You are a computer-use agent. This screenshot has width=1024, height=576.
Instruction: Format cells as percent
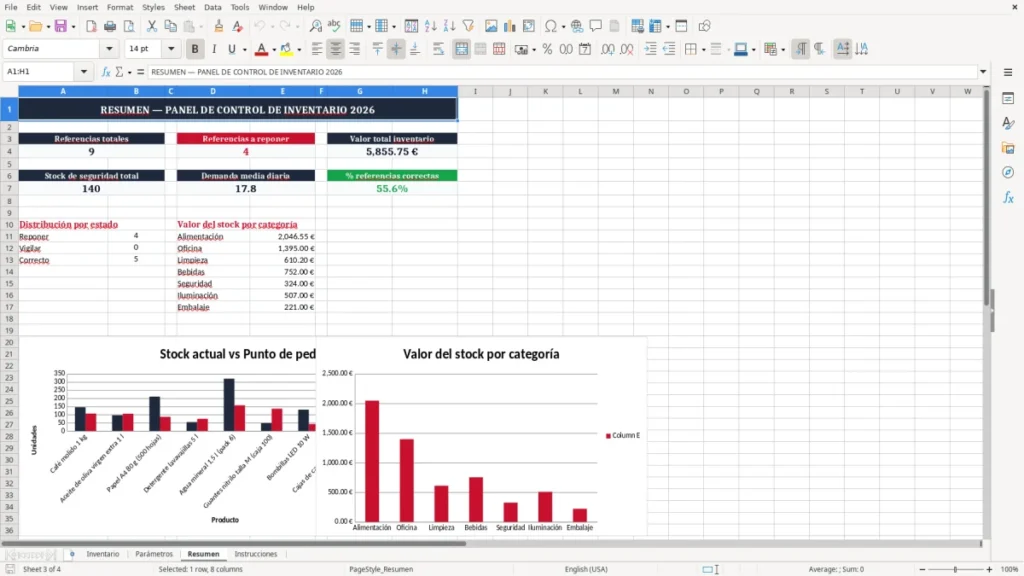547,49
